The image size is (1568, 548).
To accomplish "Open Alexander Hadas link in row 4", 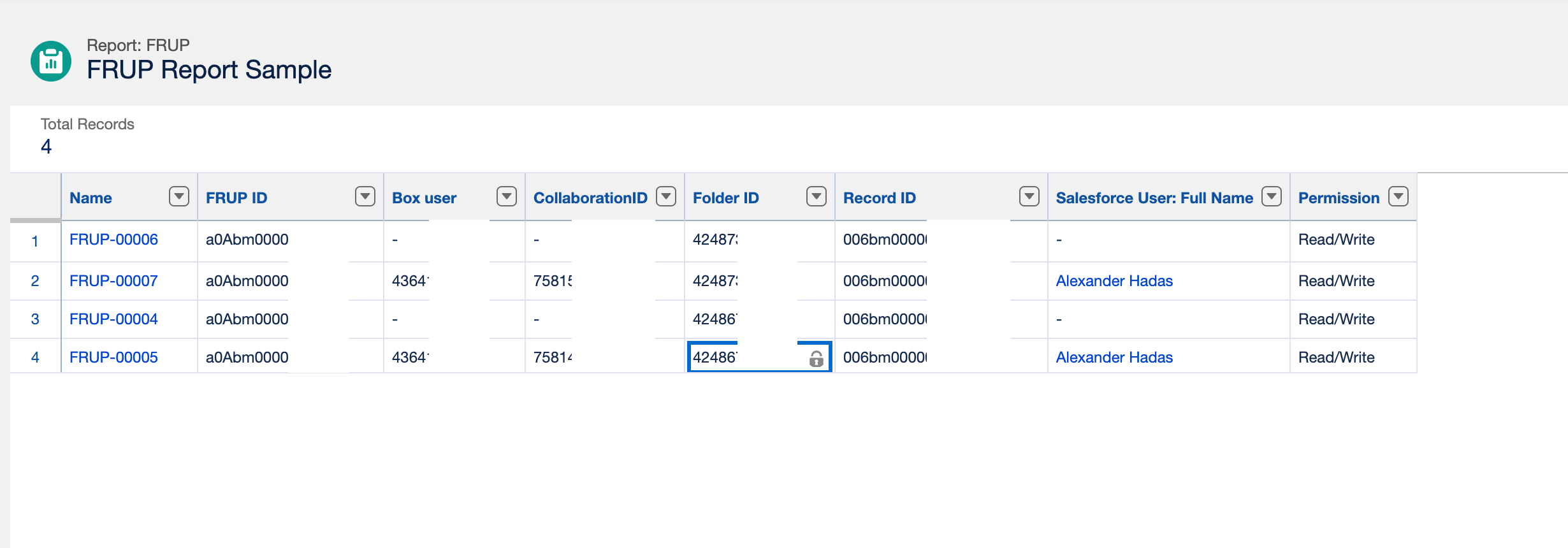I will click(x=1114, y=357).
